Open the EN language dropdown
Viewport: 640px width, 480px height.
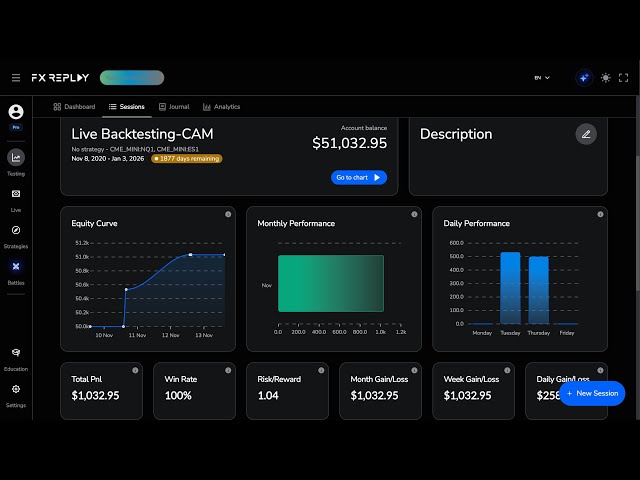542,78
